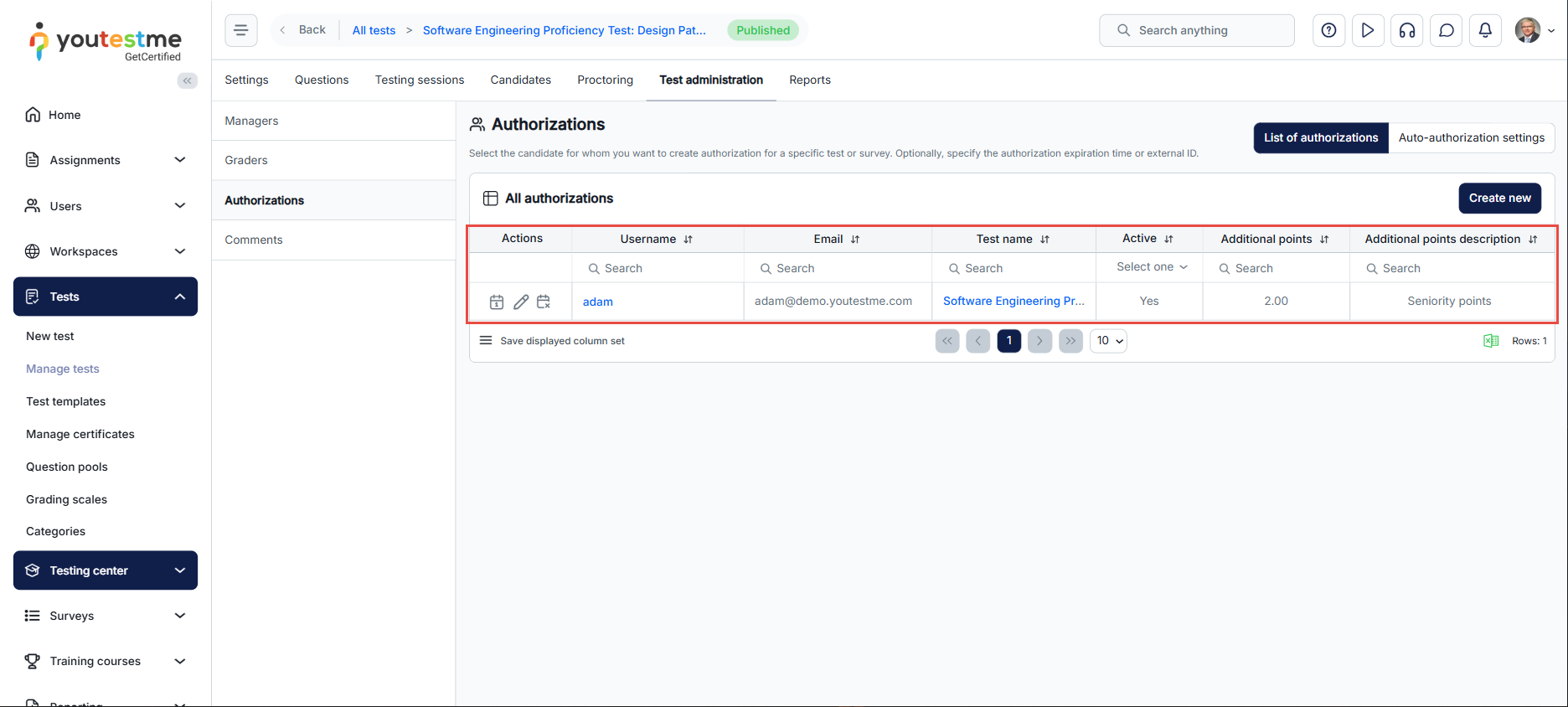Switch to the Proctoring tab
Viewport: 1568px width, 707px height.
pos(605,80)
